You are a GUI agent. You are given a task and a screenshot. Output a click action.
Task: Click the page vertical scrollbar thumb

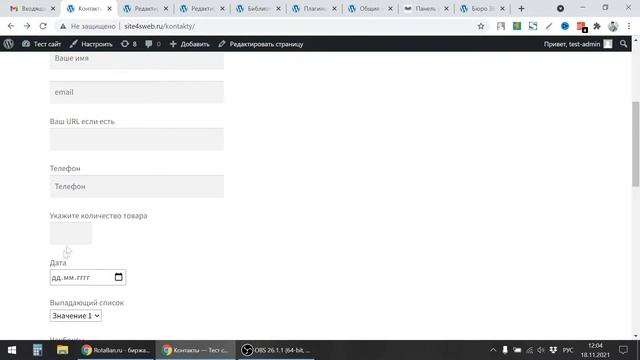click(636, 144)
